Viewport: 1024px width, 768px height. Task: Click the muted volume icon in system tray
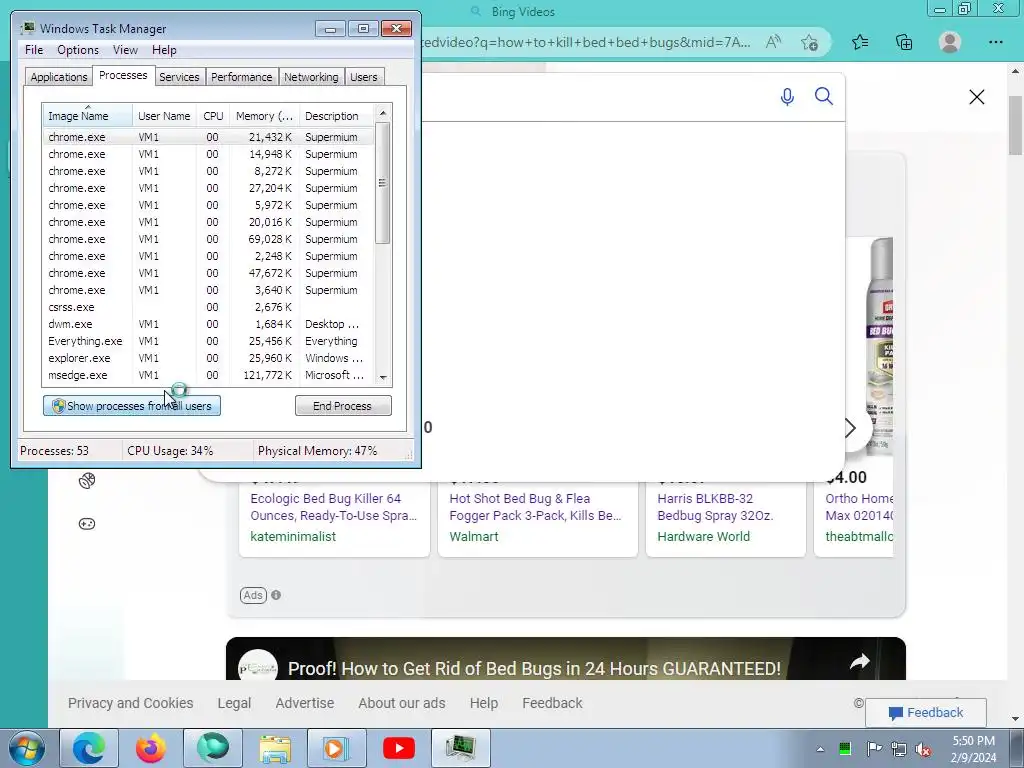(923, 749)
